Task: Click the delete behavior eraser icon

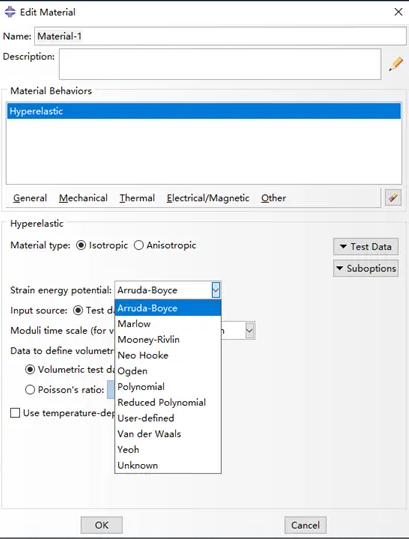Action: click(393, 197)
